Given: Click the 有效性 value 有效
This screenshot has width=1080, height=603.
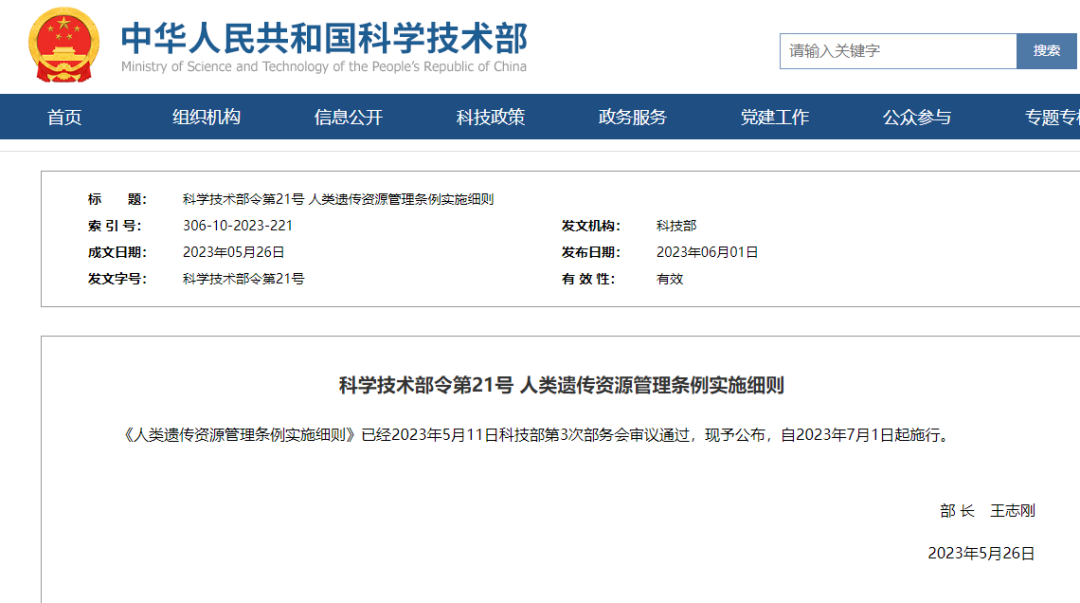Looking at the screenshot, I should 669,278.
